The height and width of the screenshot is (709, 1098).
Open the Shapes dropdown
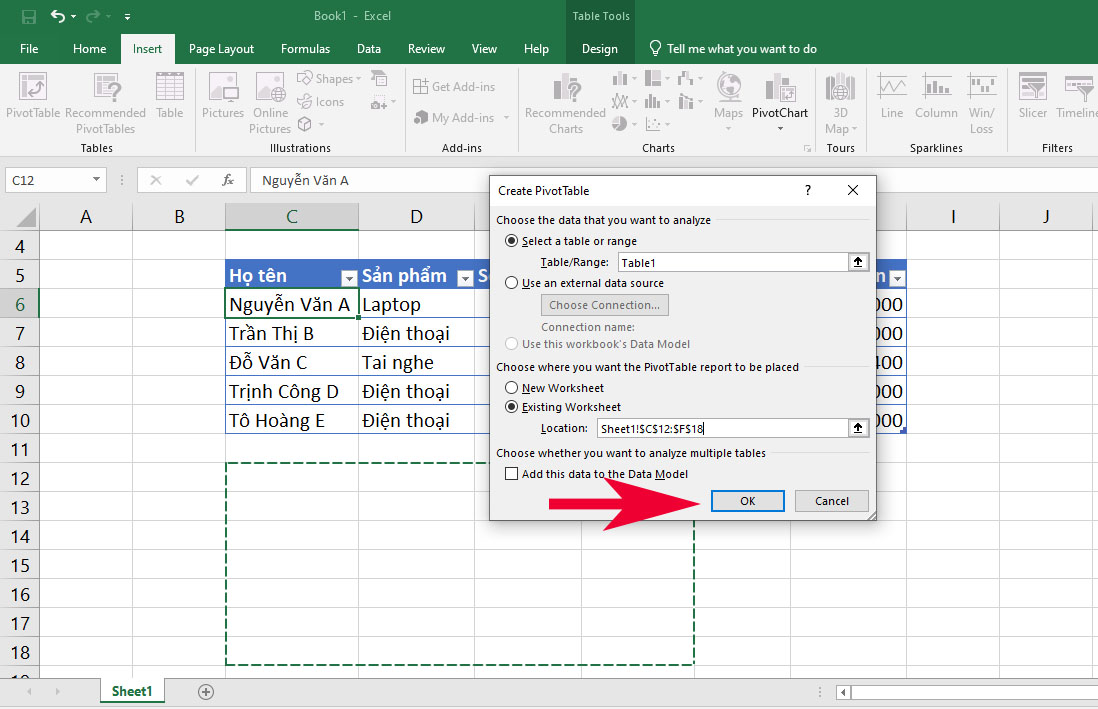(328, 77)
